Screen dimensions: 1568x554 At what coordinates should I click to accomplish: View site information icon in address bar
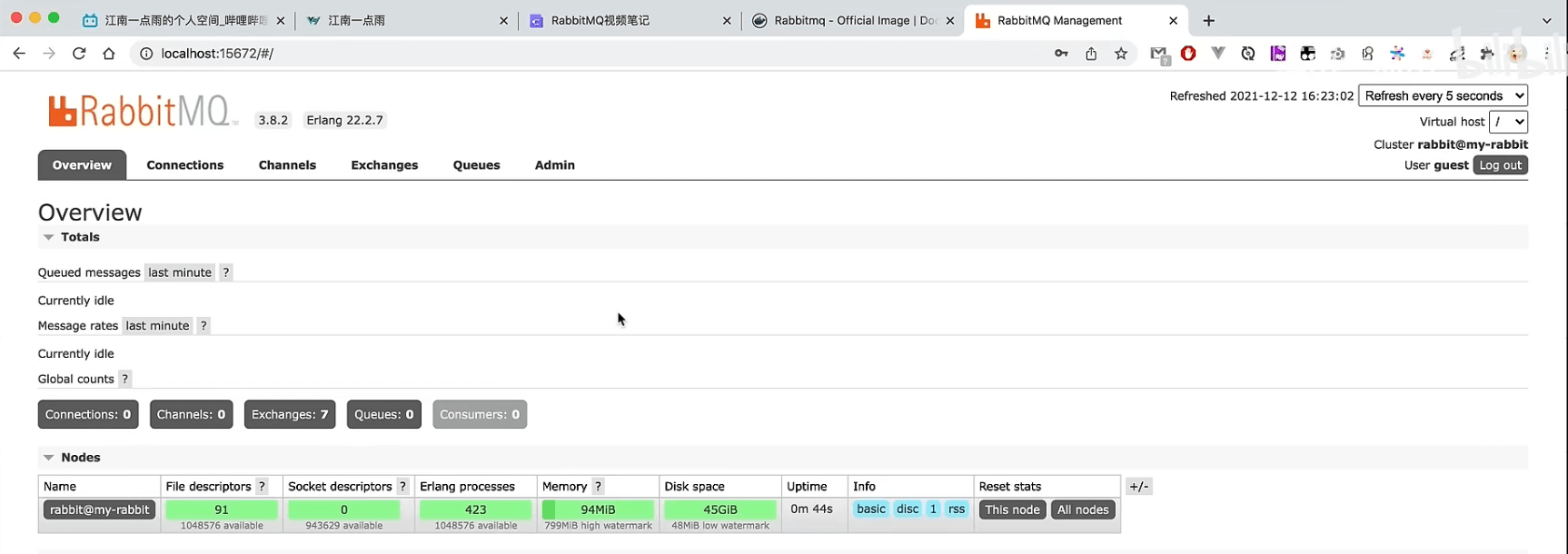[x=145, y=54]
